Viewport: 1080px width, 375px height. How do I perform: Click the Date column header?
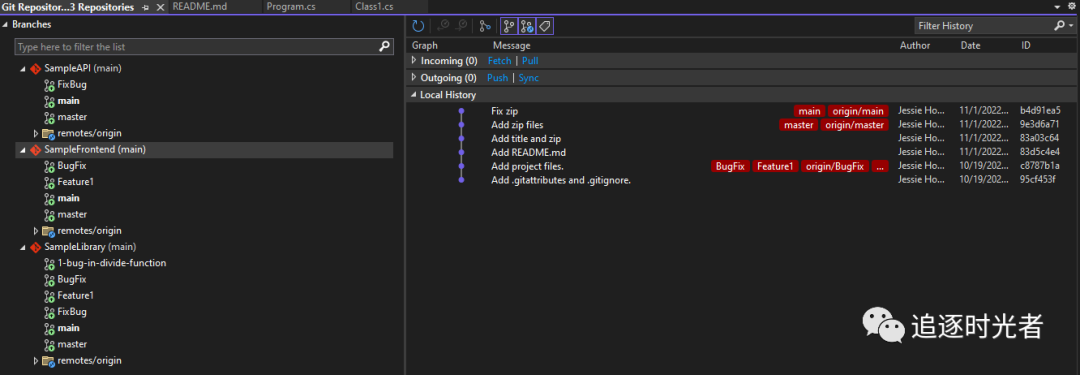970,45
